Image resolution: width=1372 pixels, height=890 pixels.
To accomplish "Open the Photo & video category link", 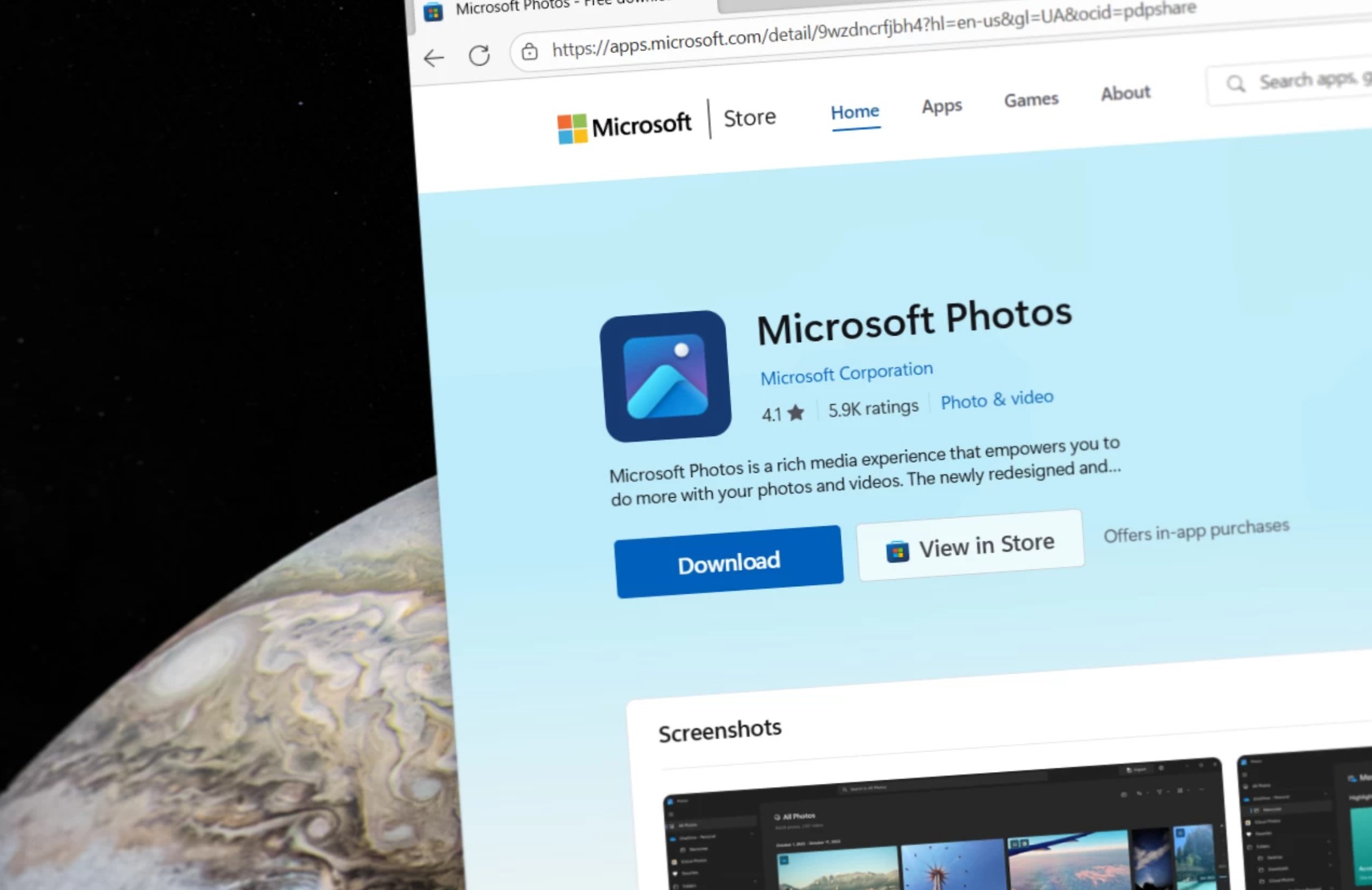I will (x=996, y=400).
